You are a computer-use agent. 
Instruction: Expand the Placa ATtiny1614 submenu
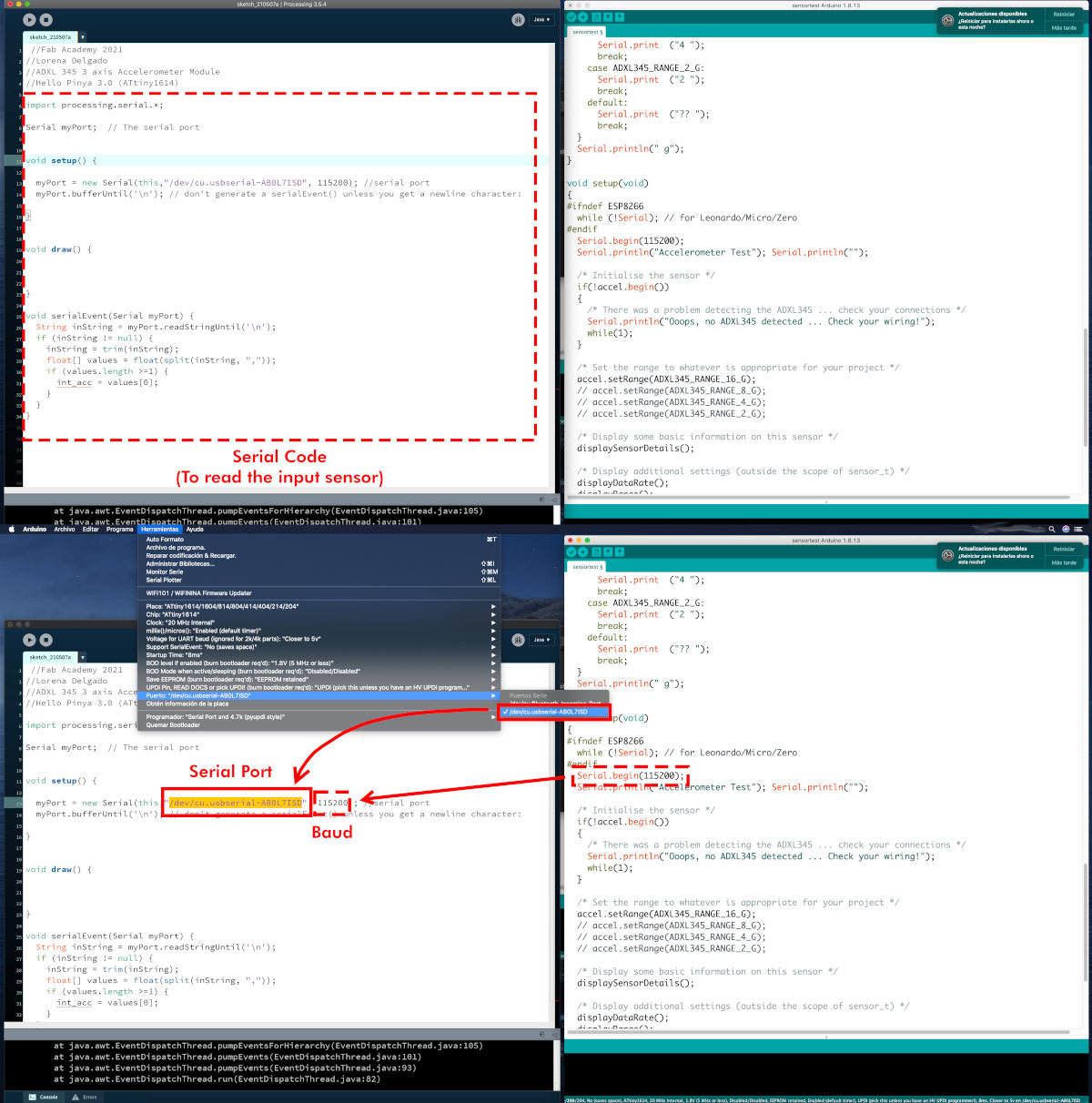(320, 606)
